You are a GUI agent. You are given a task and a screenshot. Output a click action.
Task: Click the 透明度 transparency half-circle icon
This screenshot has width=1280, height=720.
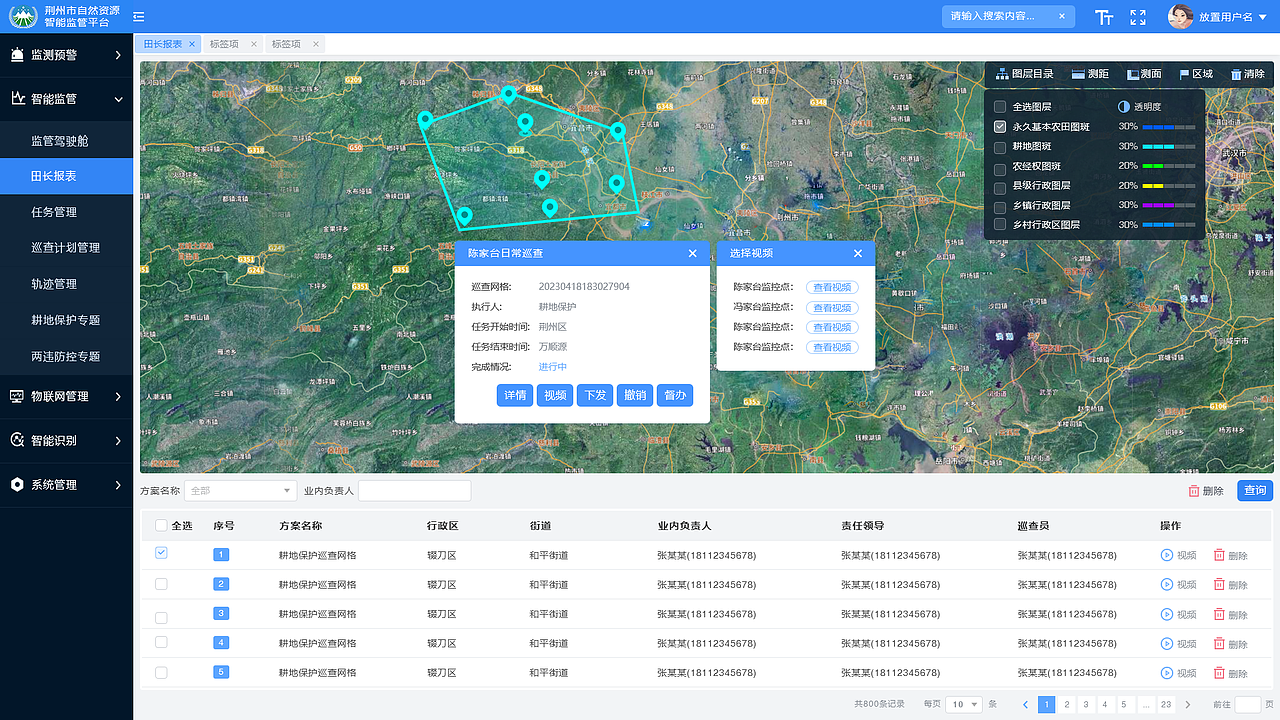1124,106
